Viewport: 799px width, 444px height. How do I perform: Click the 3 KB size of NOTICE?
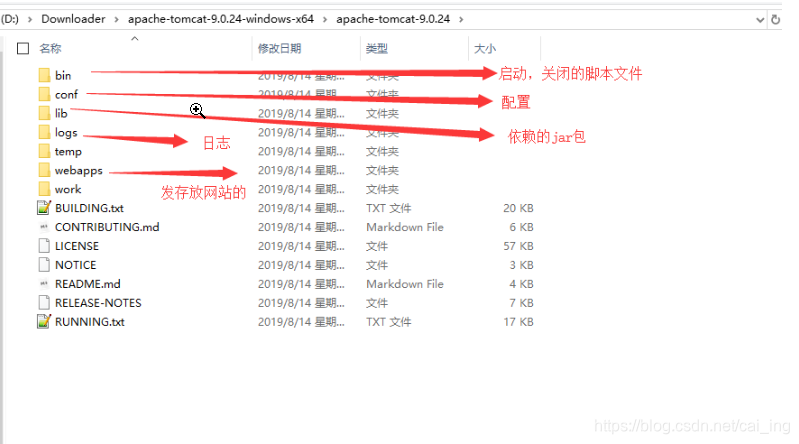click(521, 265)
